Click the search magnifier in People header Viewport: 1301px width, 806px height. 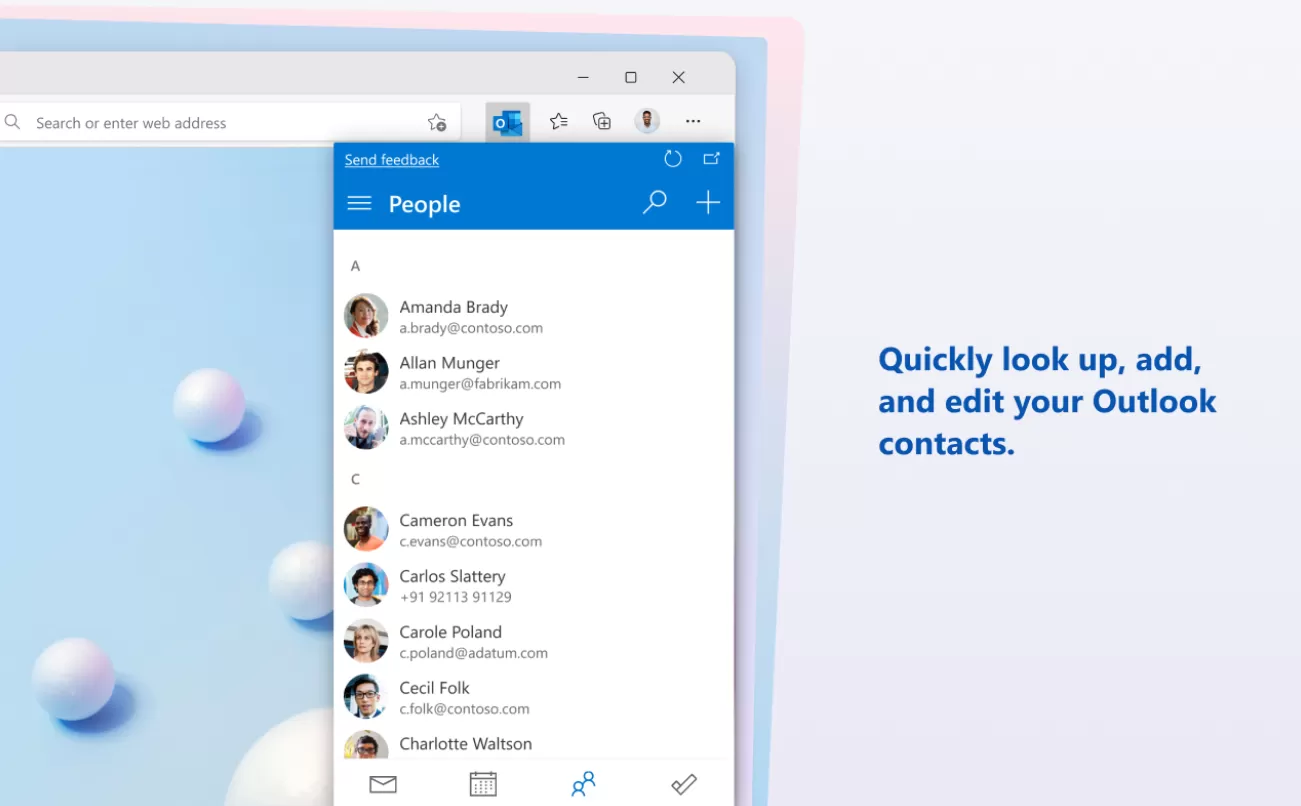(x=654, y=203)
